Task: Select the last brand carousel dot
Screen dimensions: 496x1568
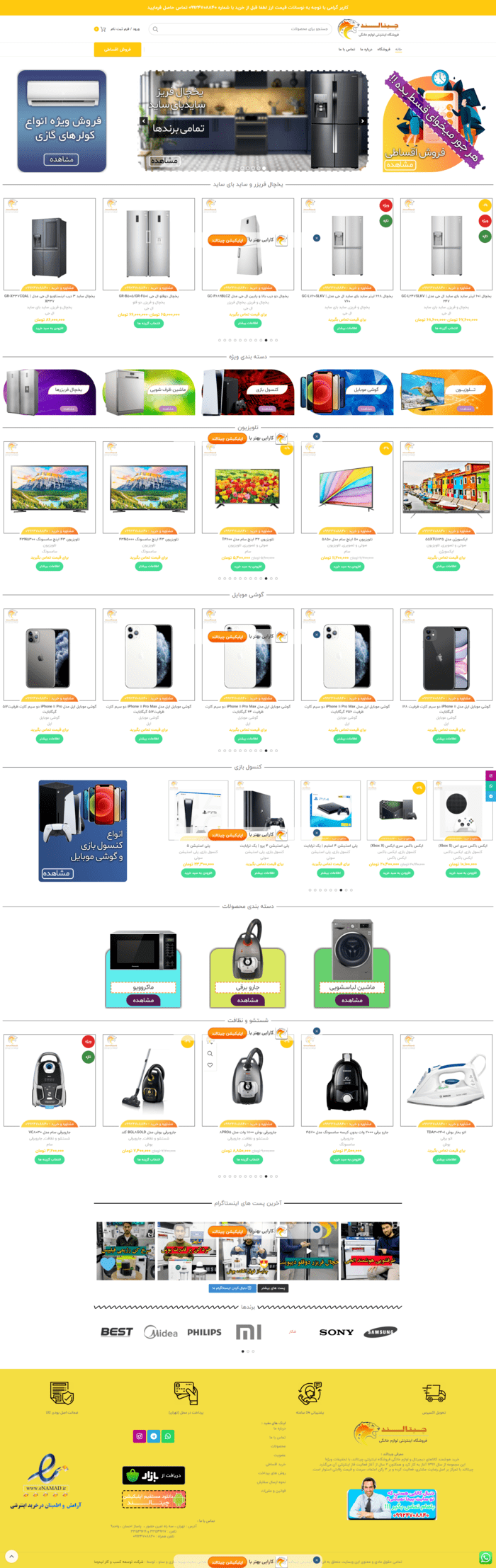Action: click(x=253, y=1351)
